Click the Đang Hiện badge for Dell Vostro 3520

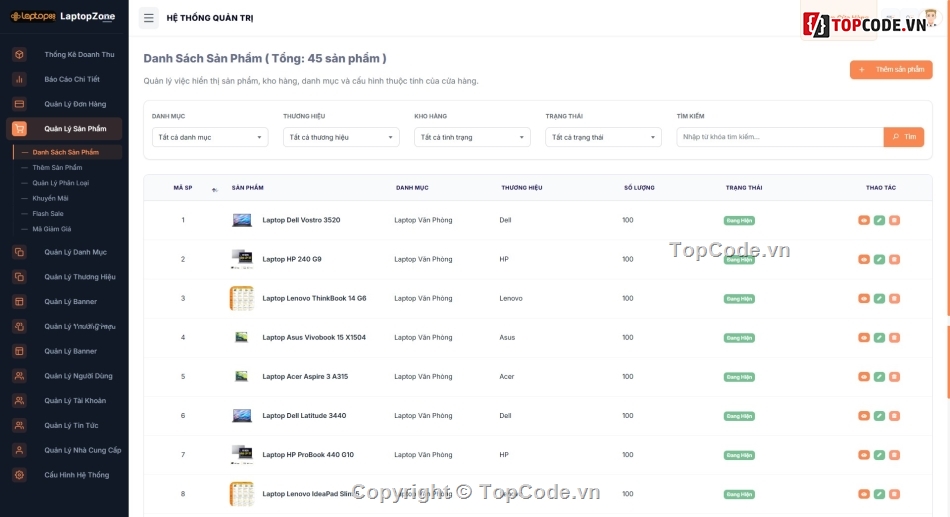[739, 221]
